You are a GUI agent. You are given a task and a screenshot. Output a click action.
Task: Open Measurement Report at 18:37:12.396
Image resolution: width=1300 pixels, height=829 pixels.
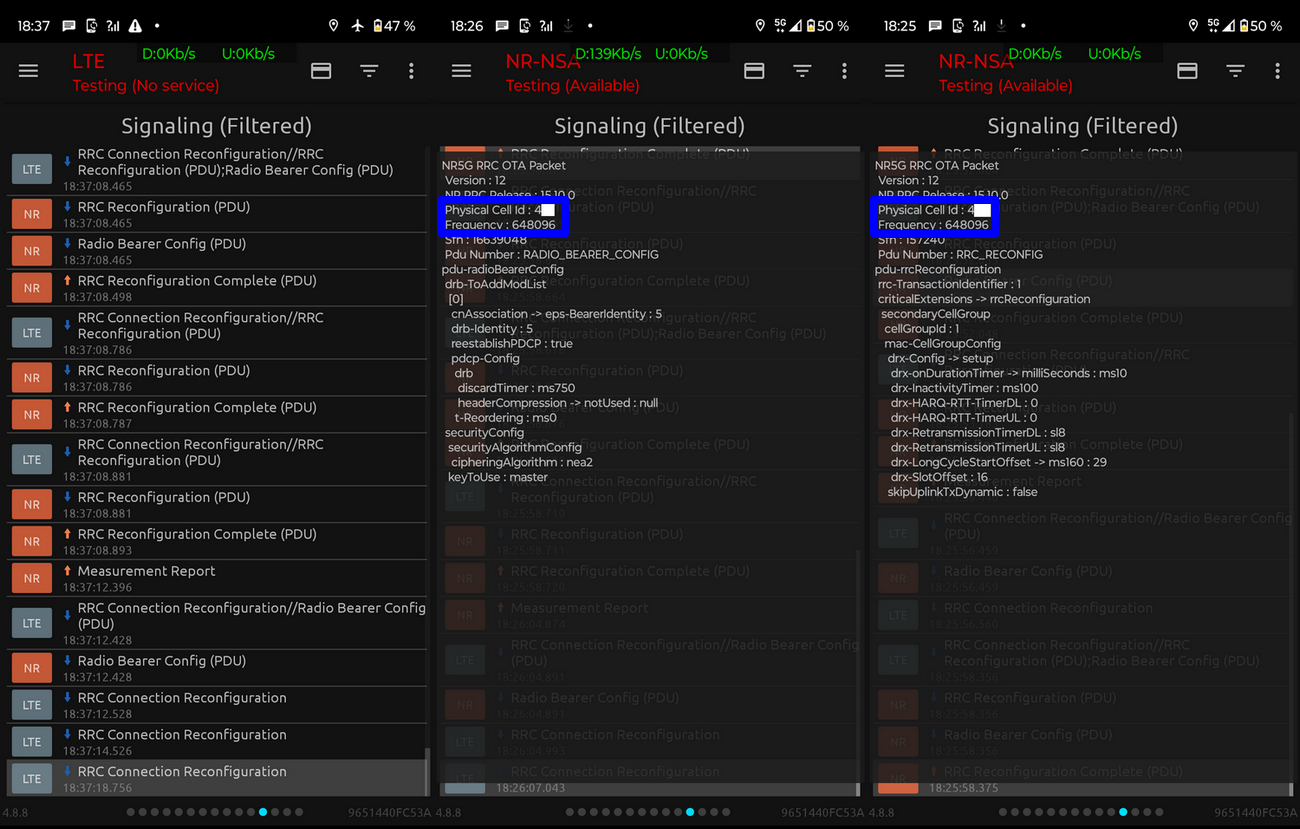[217, 578]
